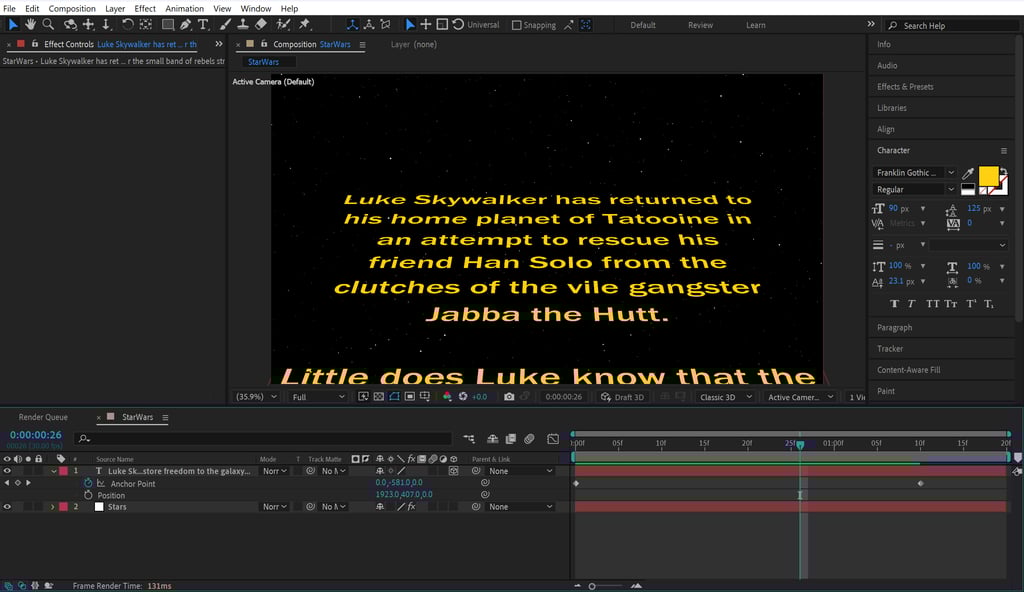
Task: Open the Composition Mini-Flowchart icon
Action: pos(469,439)
